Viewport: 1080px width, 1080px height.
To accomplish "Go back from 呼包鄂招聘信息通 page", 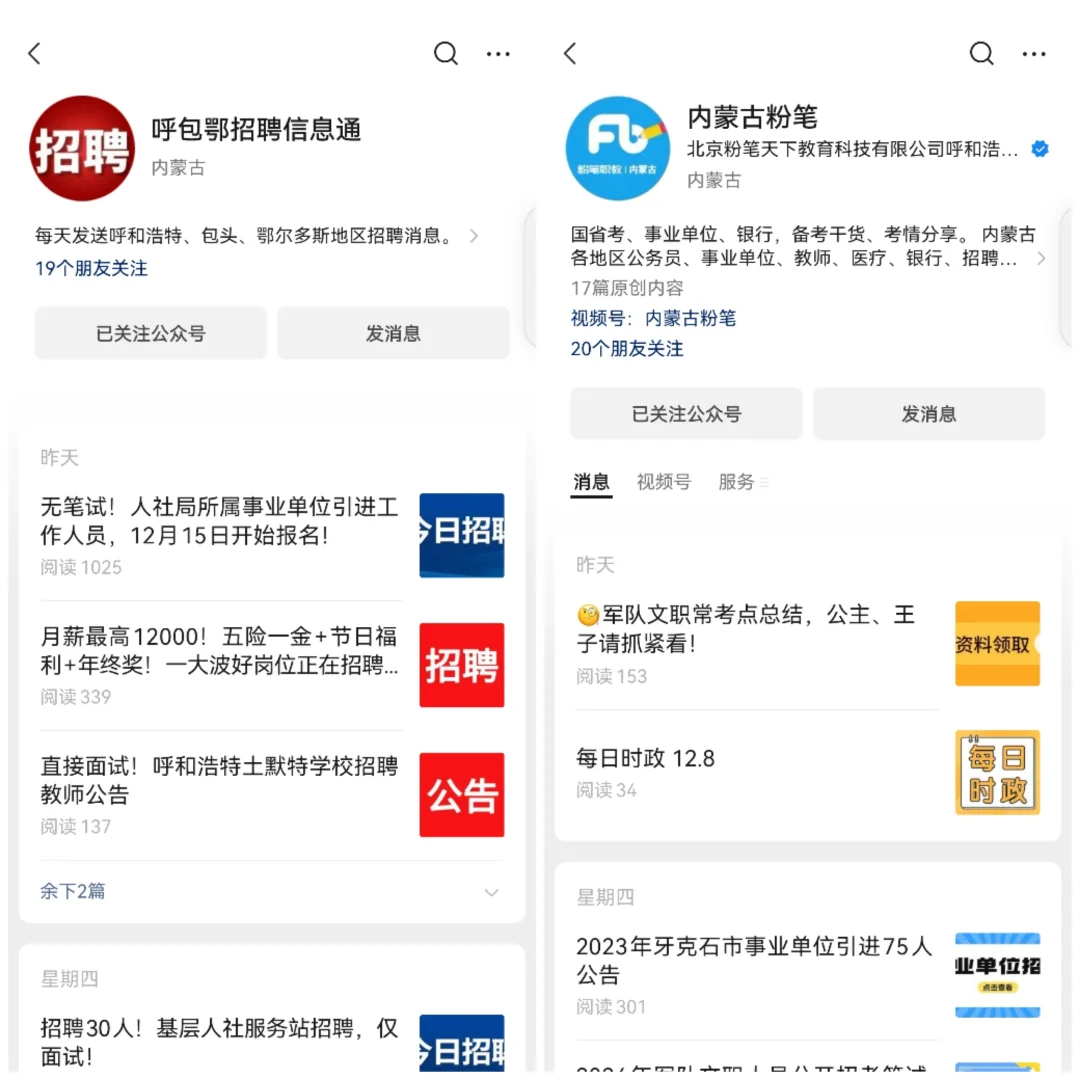I will point(34,53).
